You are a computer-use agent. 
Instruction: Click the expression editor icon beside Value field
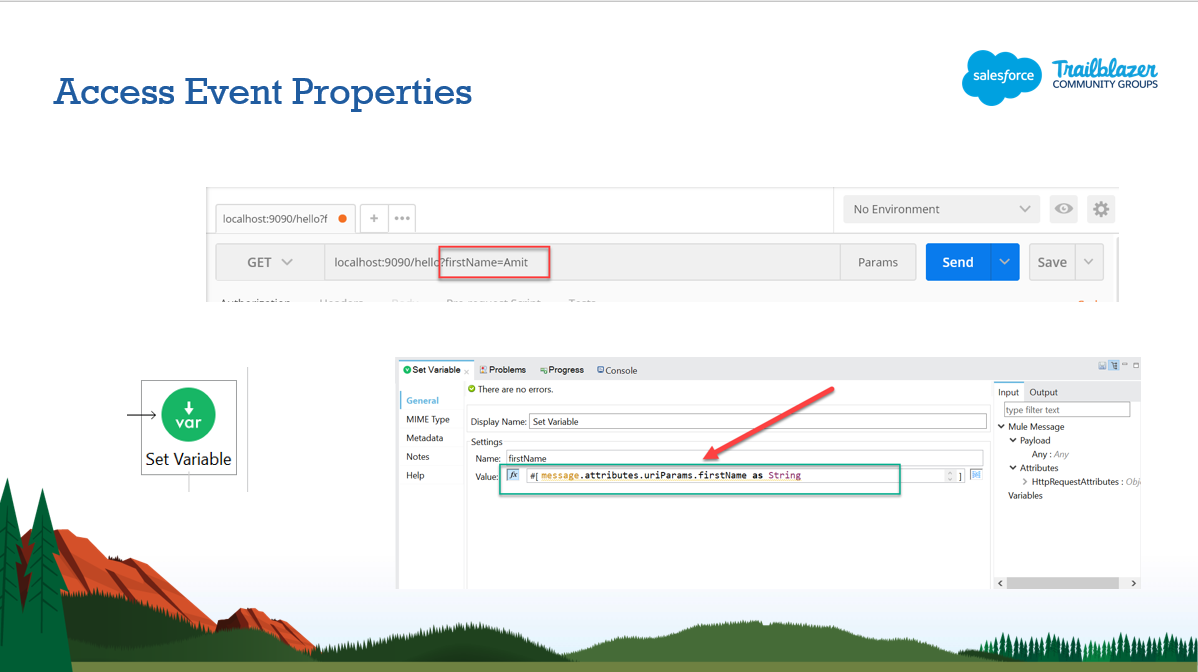[976, 475]
